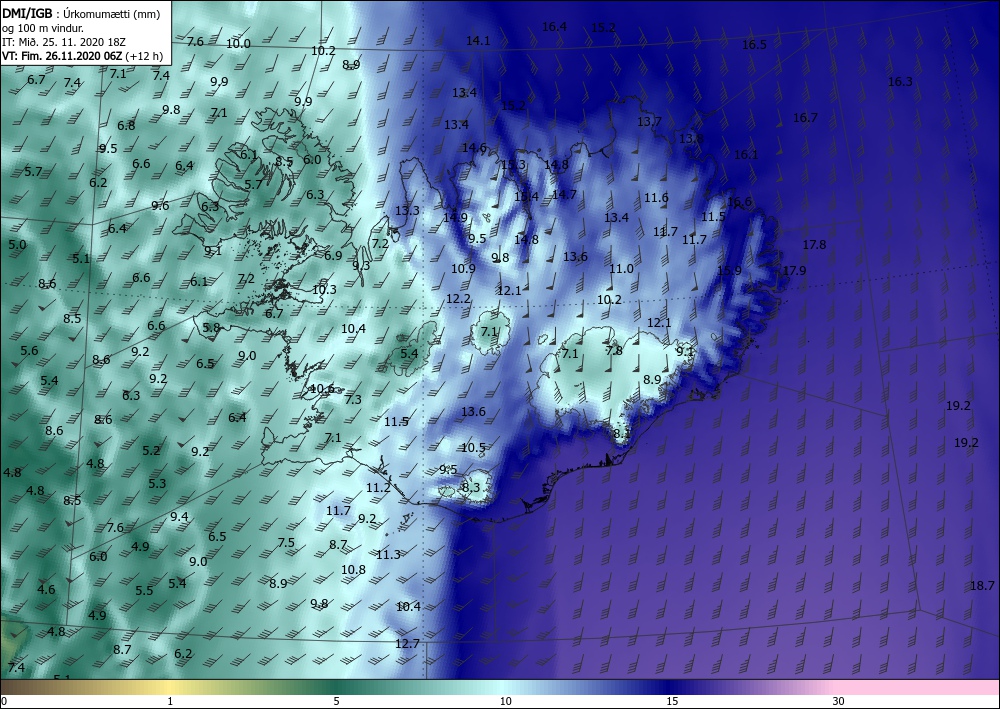The height and width of the screenshot is (709, 1000).
Task: Click the 5.8 value
Action: (x=211, y=328)
